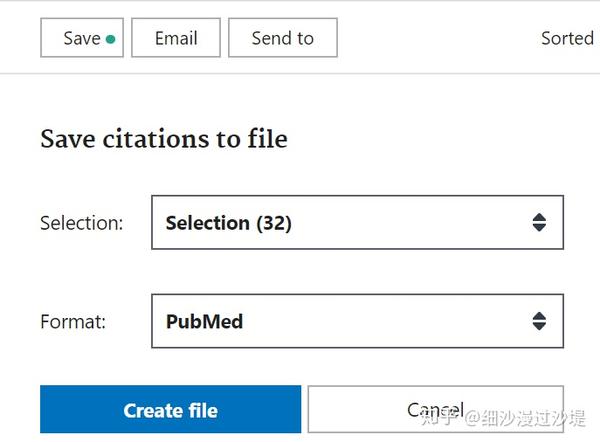Open the Format dropdown showing PubMed
Viewport: 600px width, 442px height.
[357, 321]
